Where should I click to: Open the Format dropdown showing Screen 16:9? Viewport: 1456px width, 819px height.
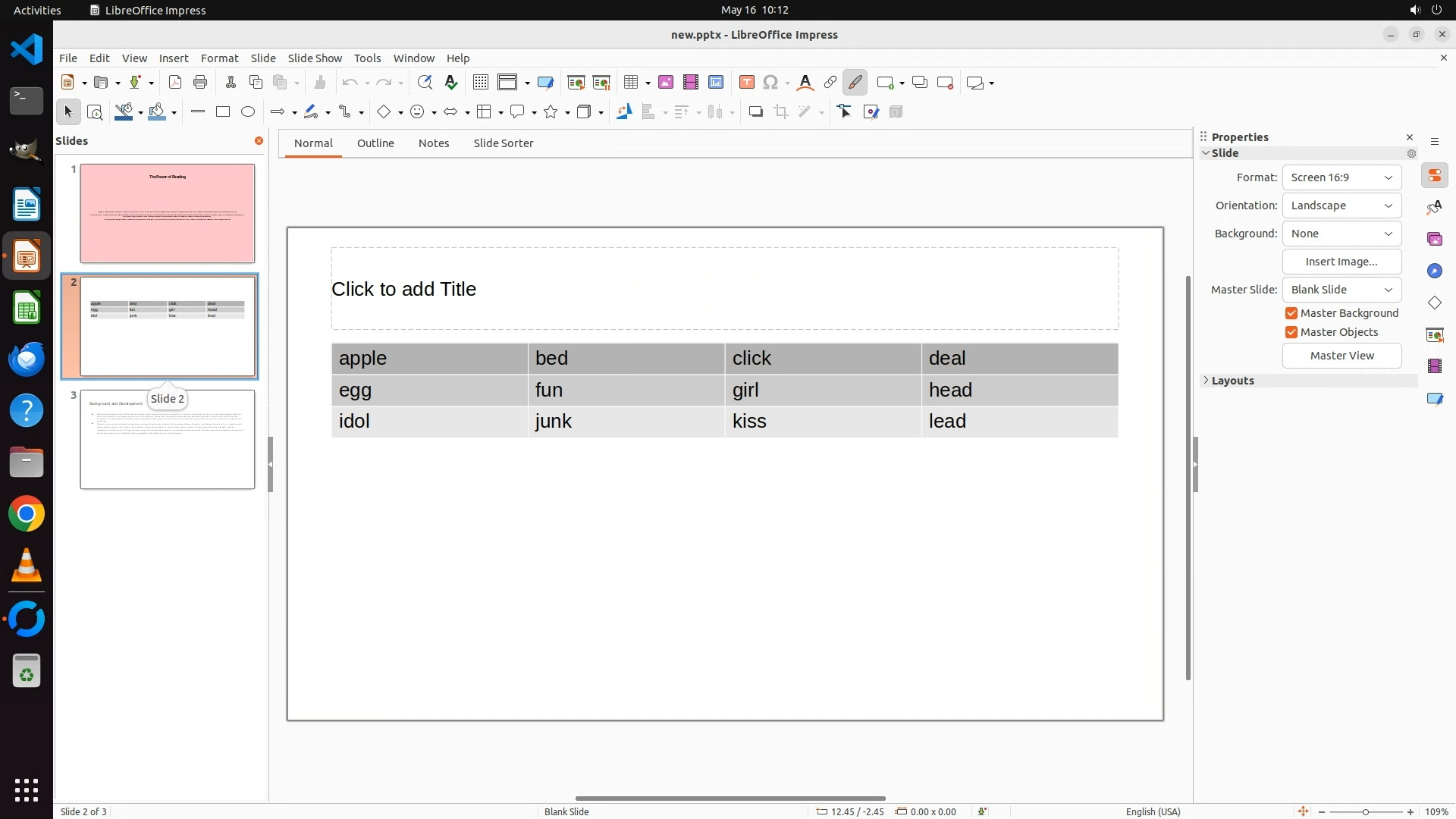click(1341, 177)
